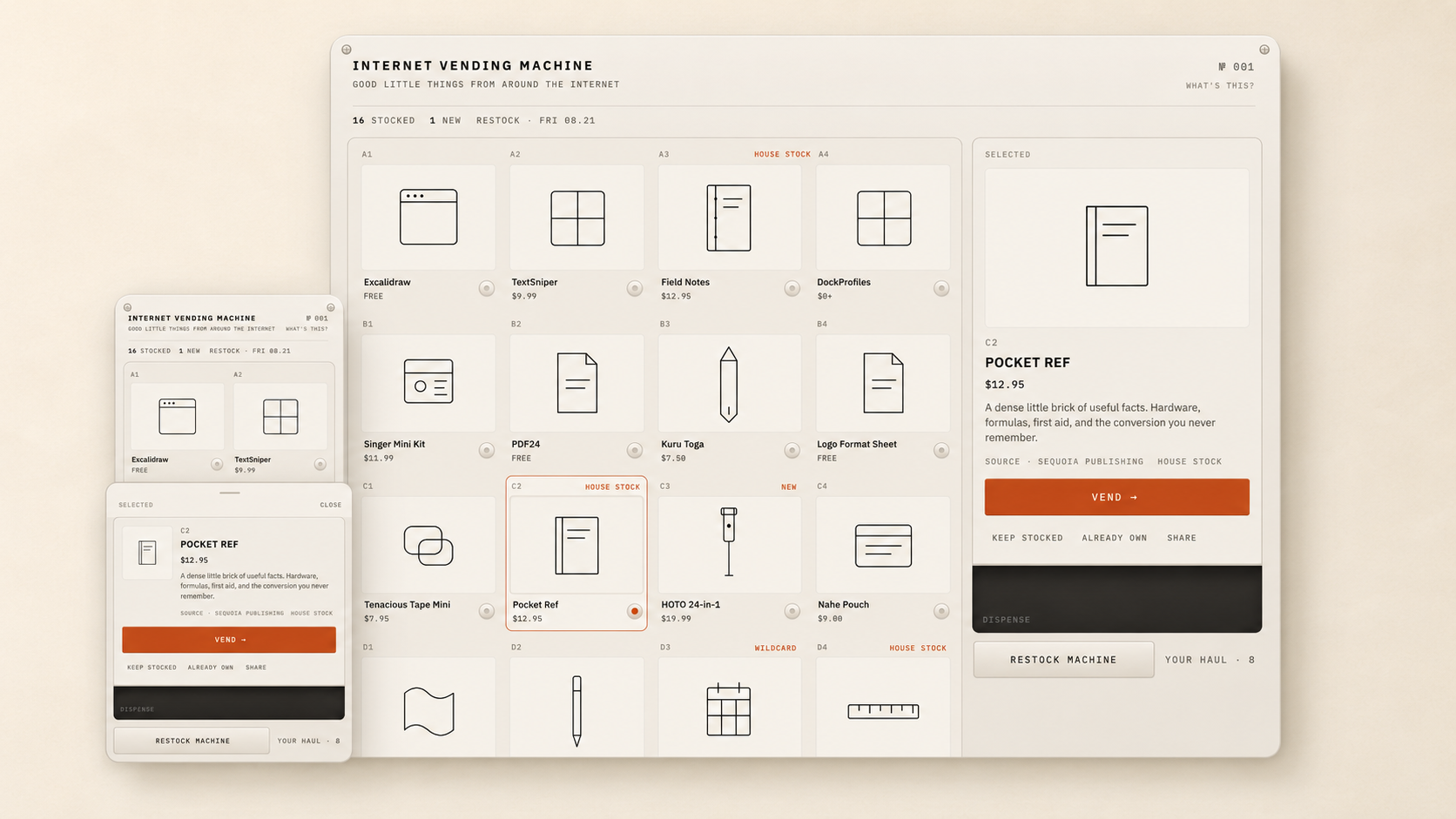Click the Tenacious Tape Mini overlapping-patches icon
Image resolution: width=1456 pixels, height=819 pixels.
click(x=428, y=546)
